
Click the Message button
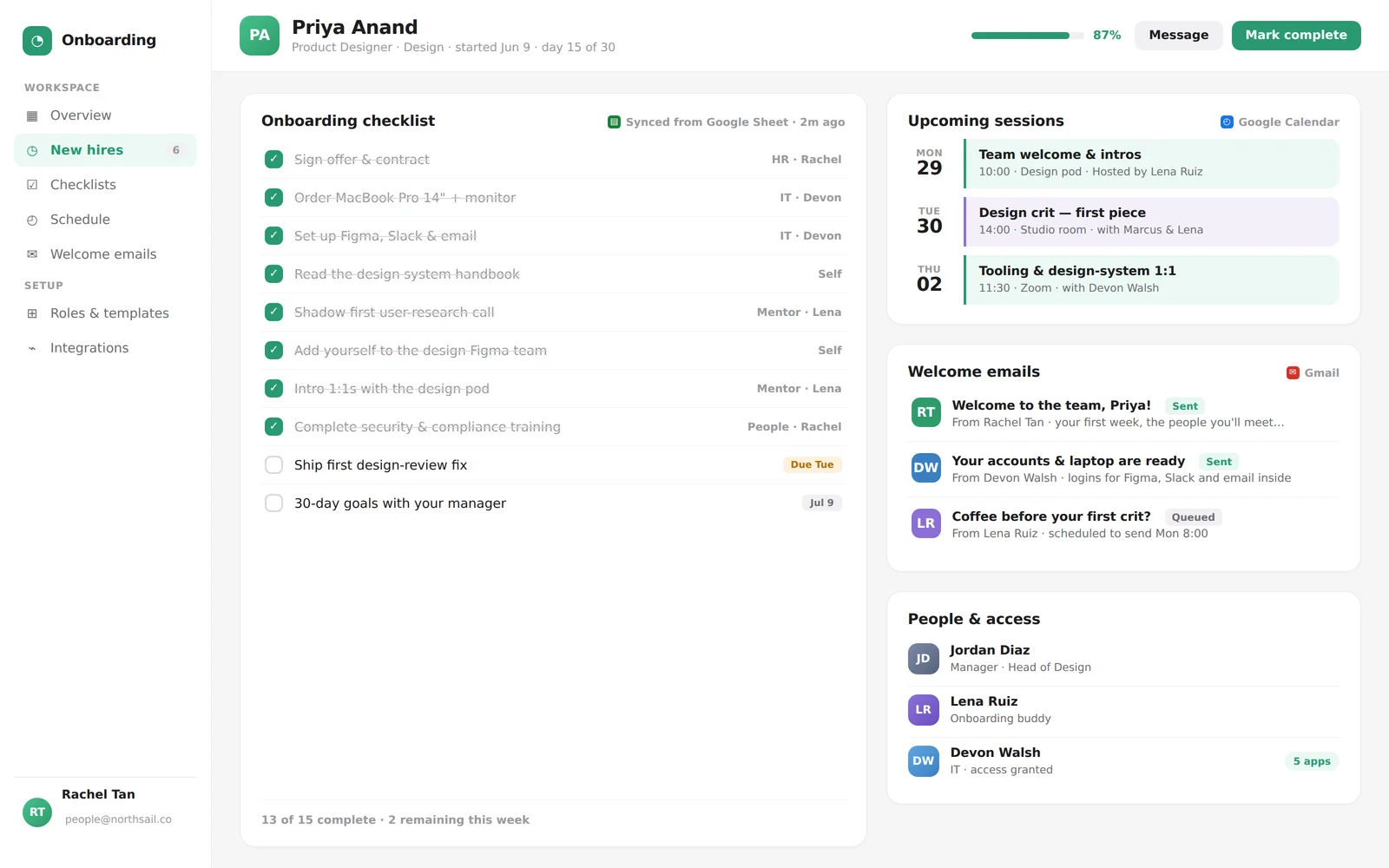(1178, 36)
